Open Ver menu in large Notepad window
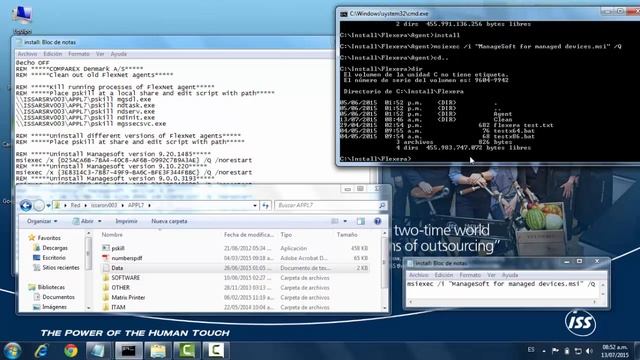 [100, 54]
